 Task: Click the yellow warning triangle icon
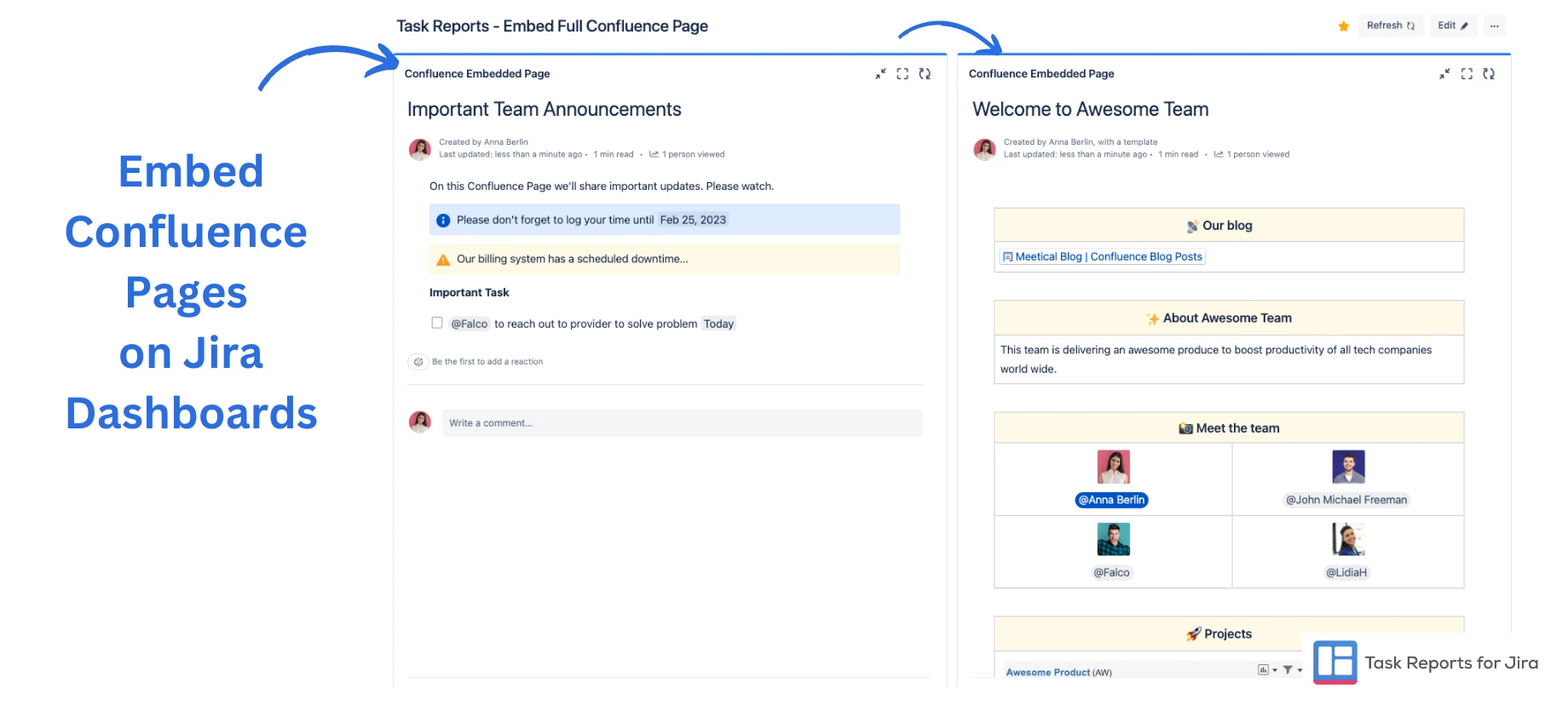pos(443,260)
